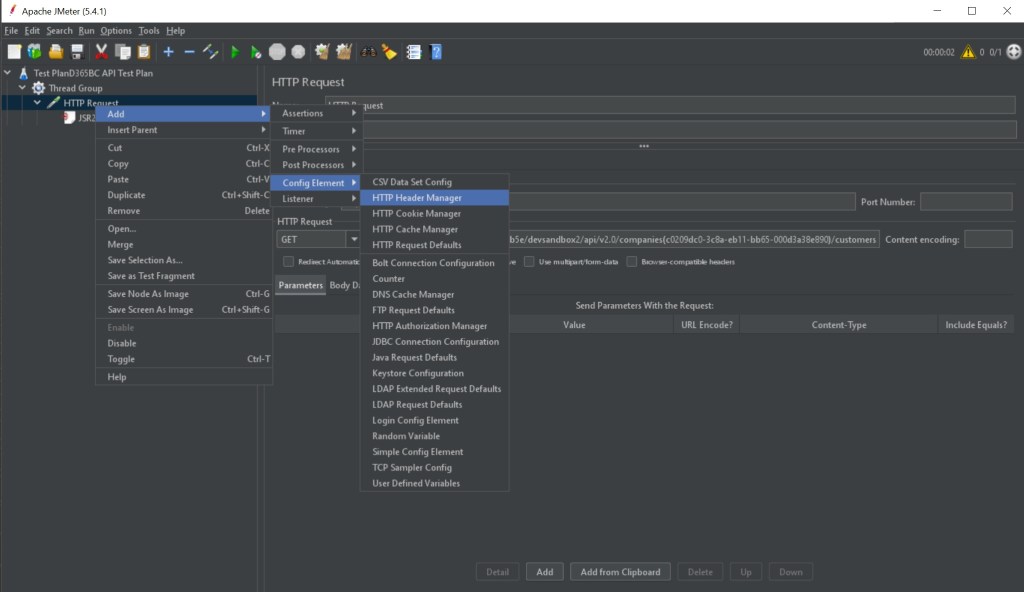Click the Clear all broom icon
Screen dimensions: 1024x592
click(344, 52)
